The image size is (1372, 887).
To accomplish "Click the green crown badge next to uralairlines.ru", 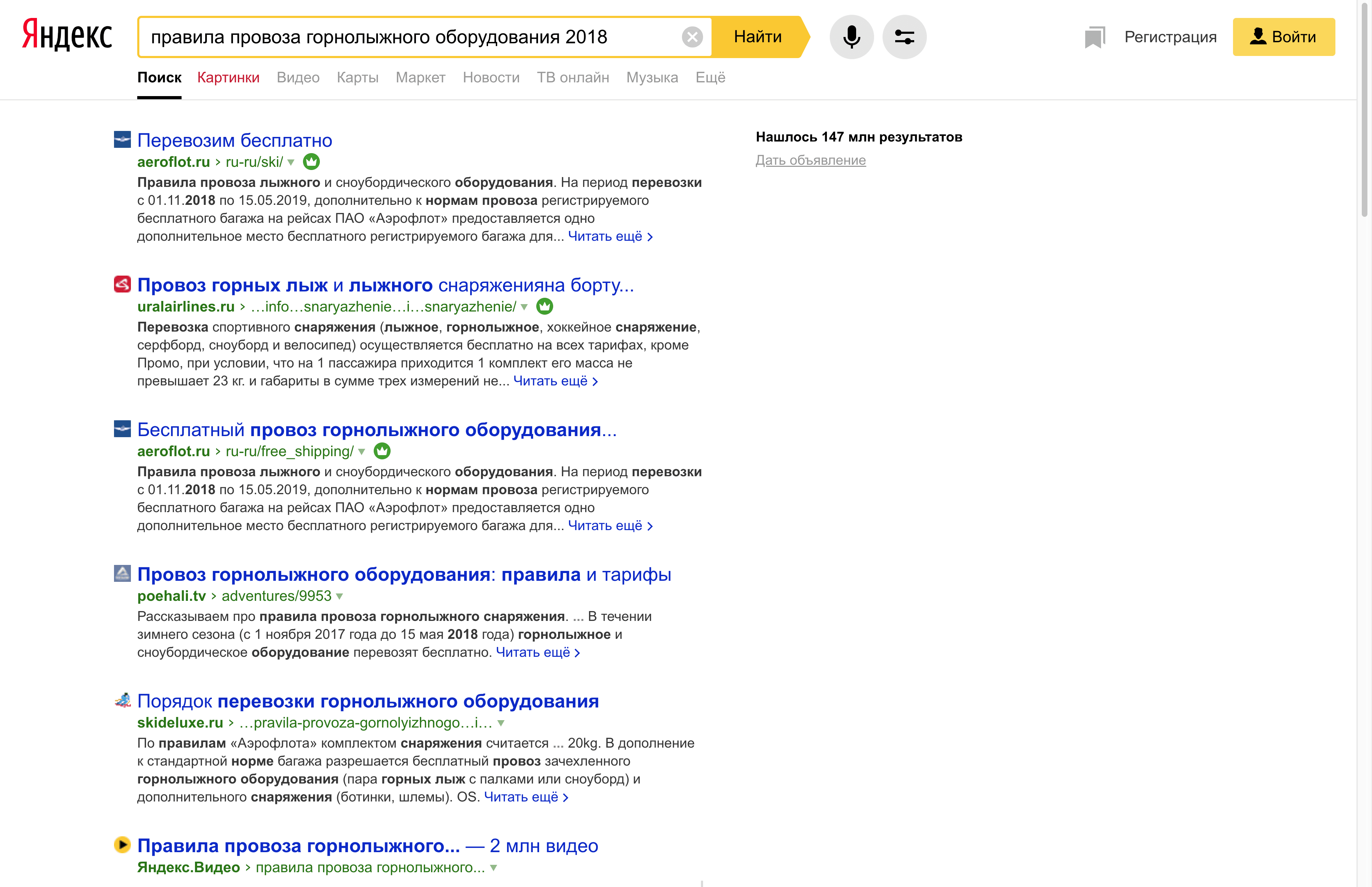I will coord(544,307).
